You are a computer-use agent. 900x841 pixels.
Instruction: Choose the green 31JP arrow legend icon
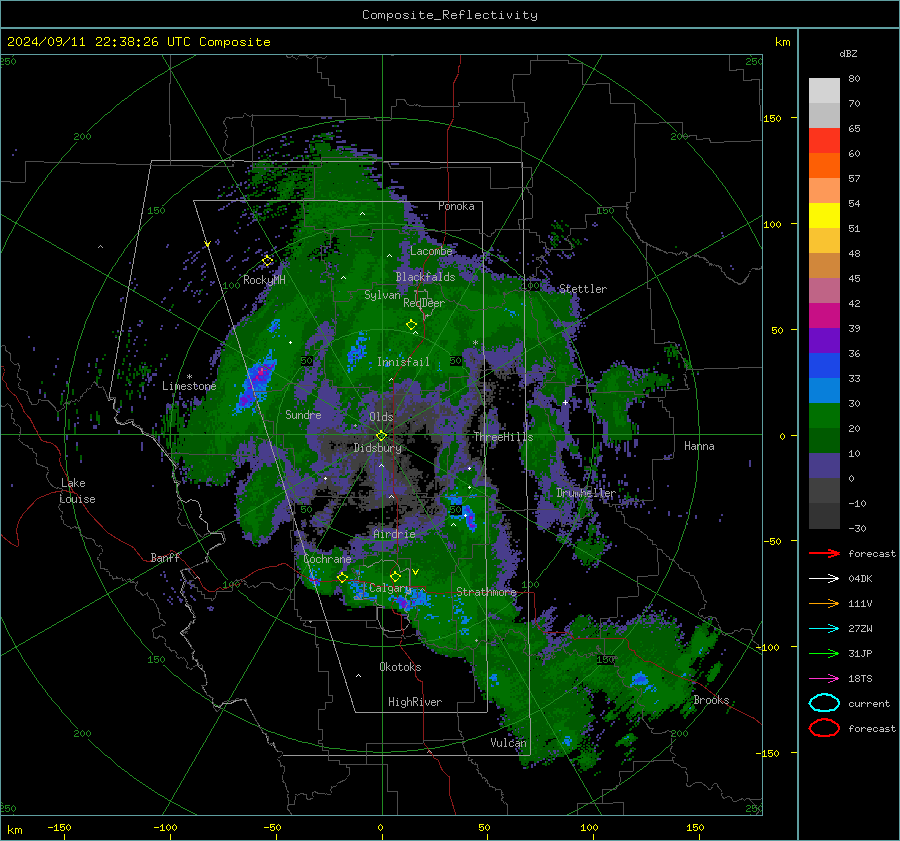(824, 653)
